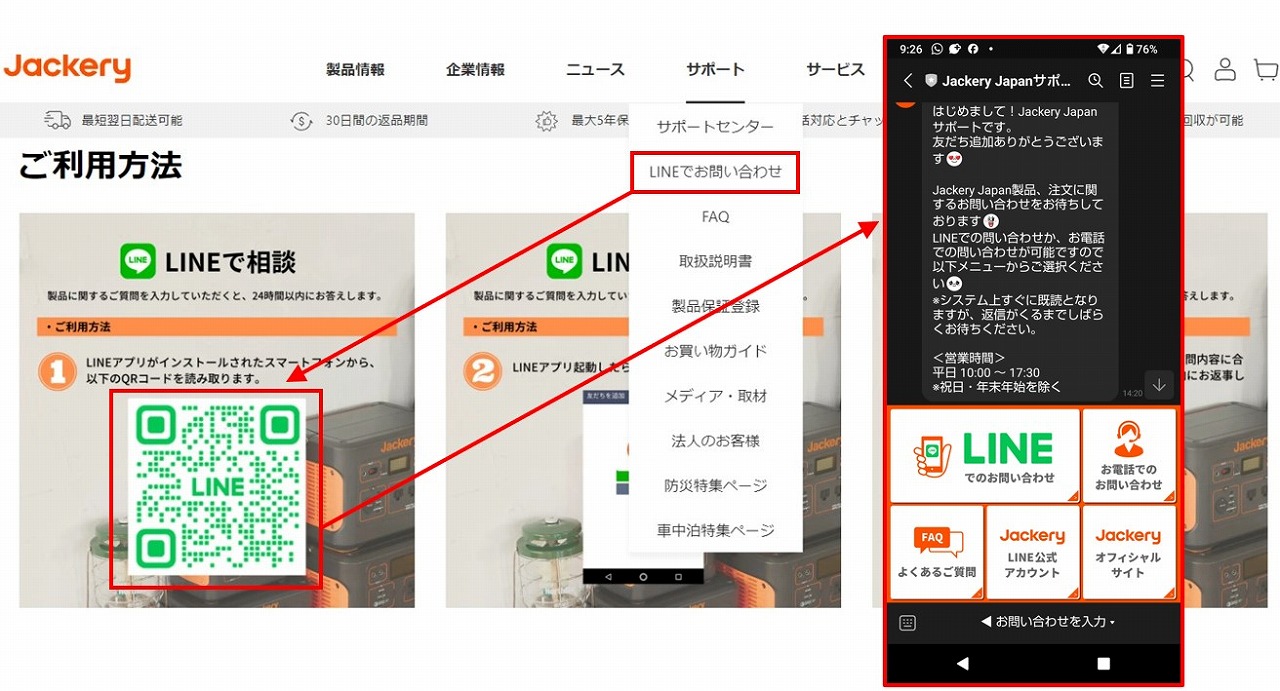Screen dimensions: 1280x691
Task: Open the hamburger menu in LINE chat
Action: pos(1158,81)
